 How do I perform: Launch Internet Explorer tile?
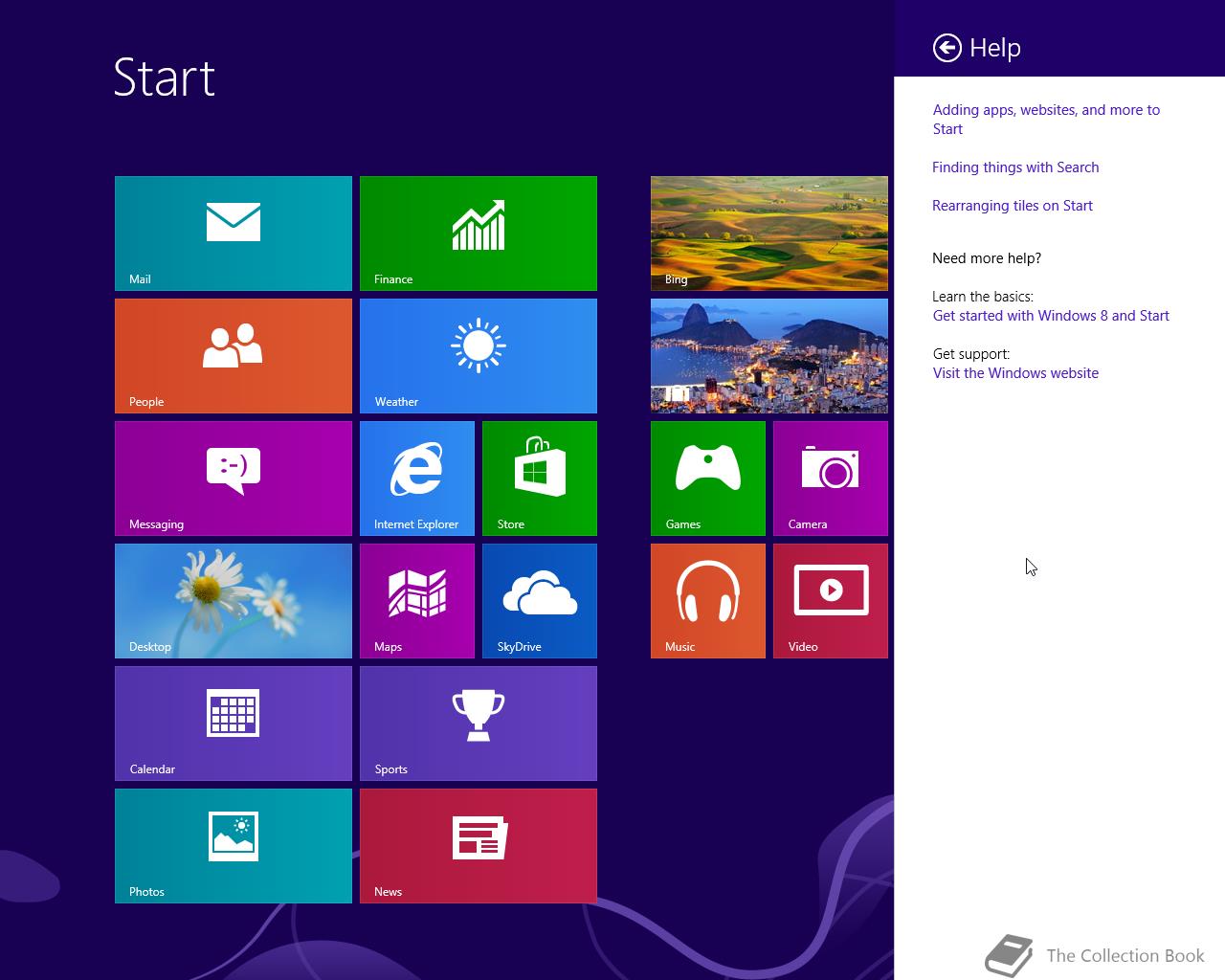tap(417, 479)
